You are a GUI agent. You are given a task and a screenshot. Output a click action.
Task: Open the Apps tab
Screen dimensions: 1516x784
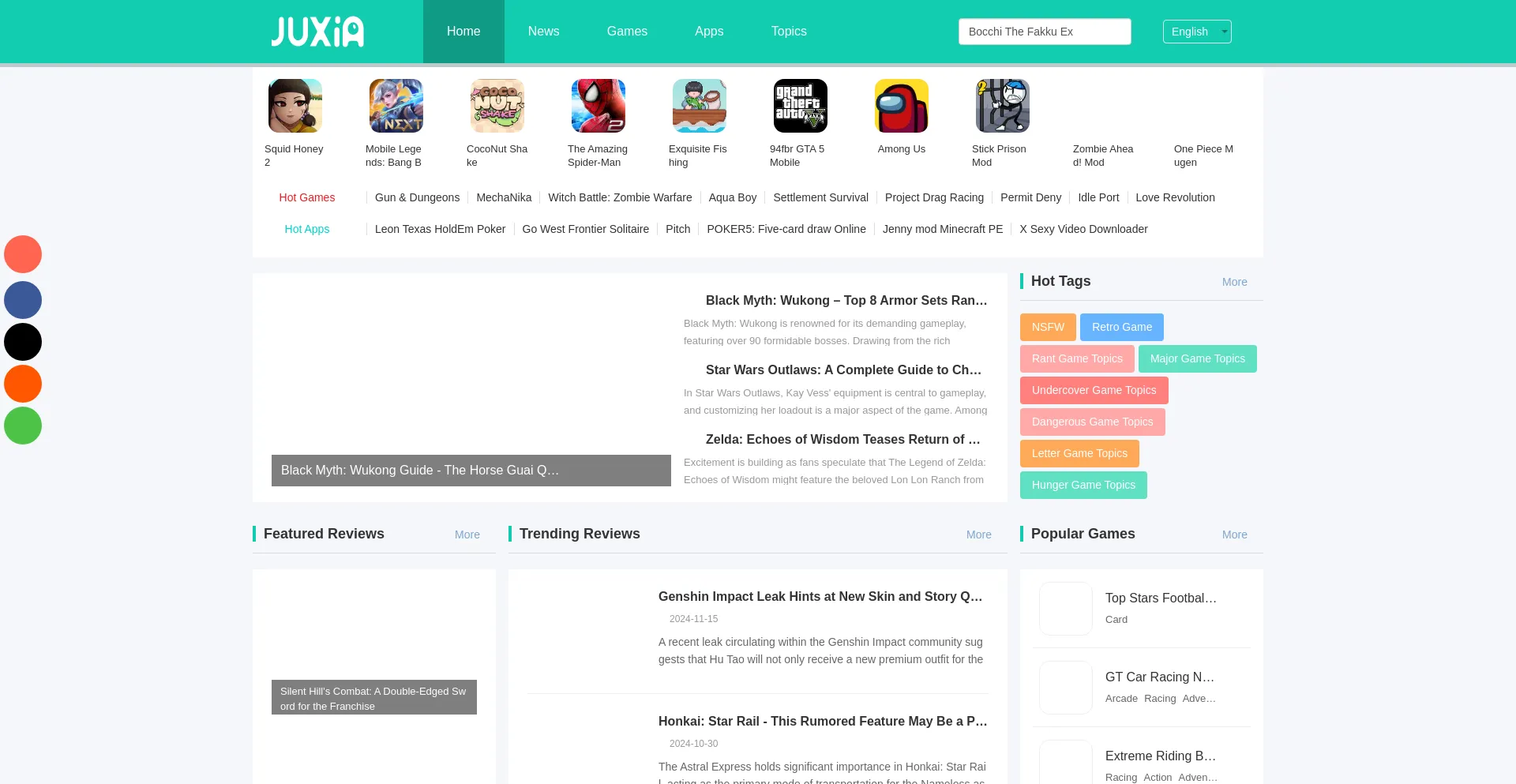coord(709,32)
